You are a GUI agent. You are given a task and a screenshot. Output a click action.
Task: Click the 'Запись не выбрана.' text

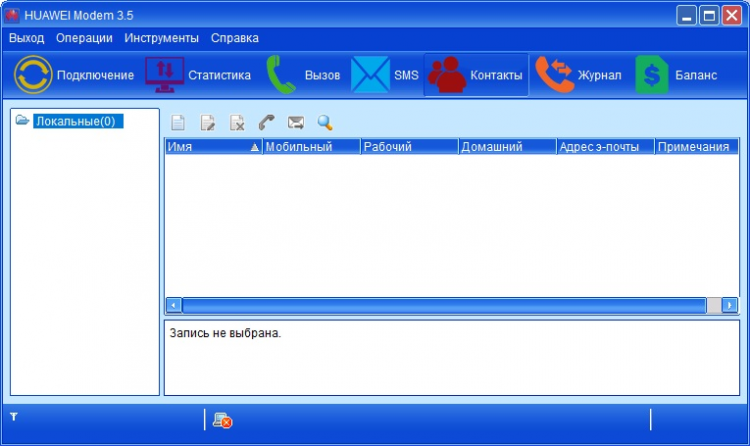click(225, 333)
